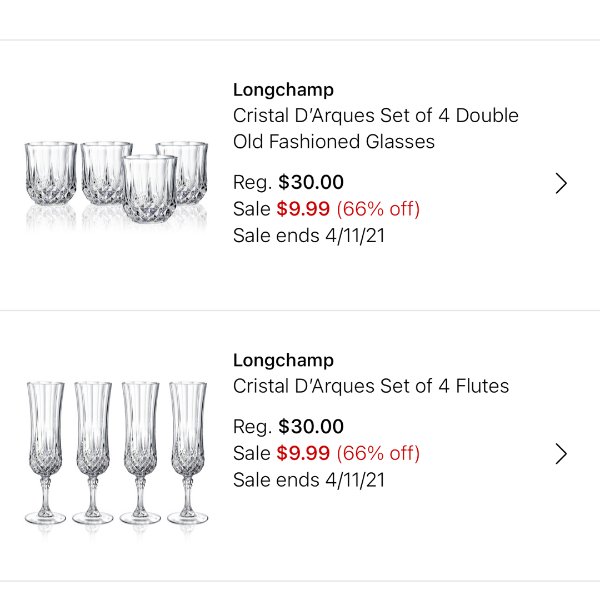
Task: Click Sale ends 4/11/21 text under glasses
Action: (309, 236)
